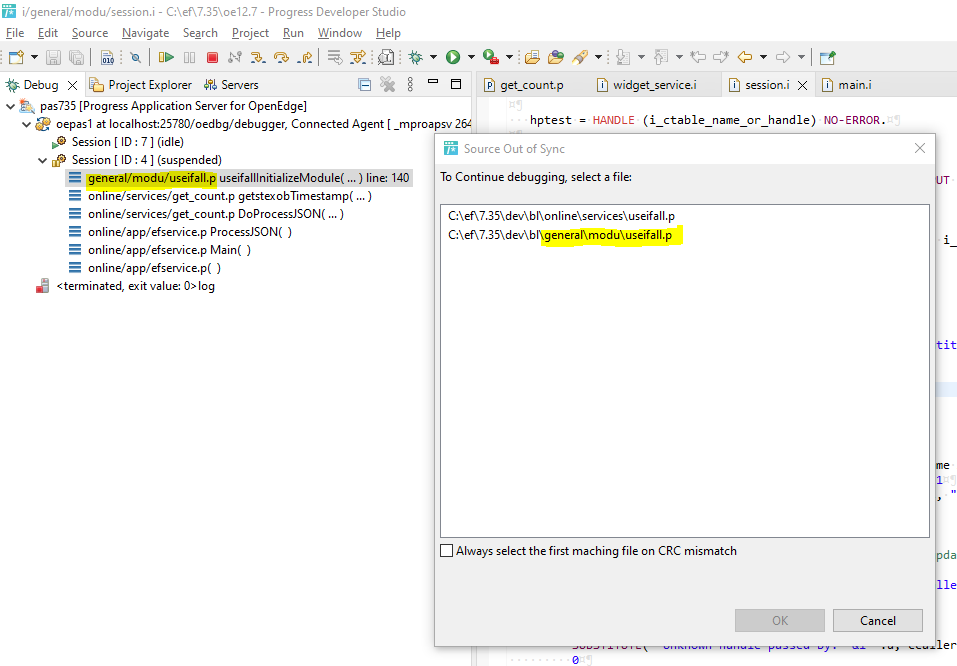Open the pen Search icon dropdown arrow

click(x=598, y=57)
